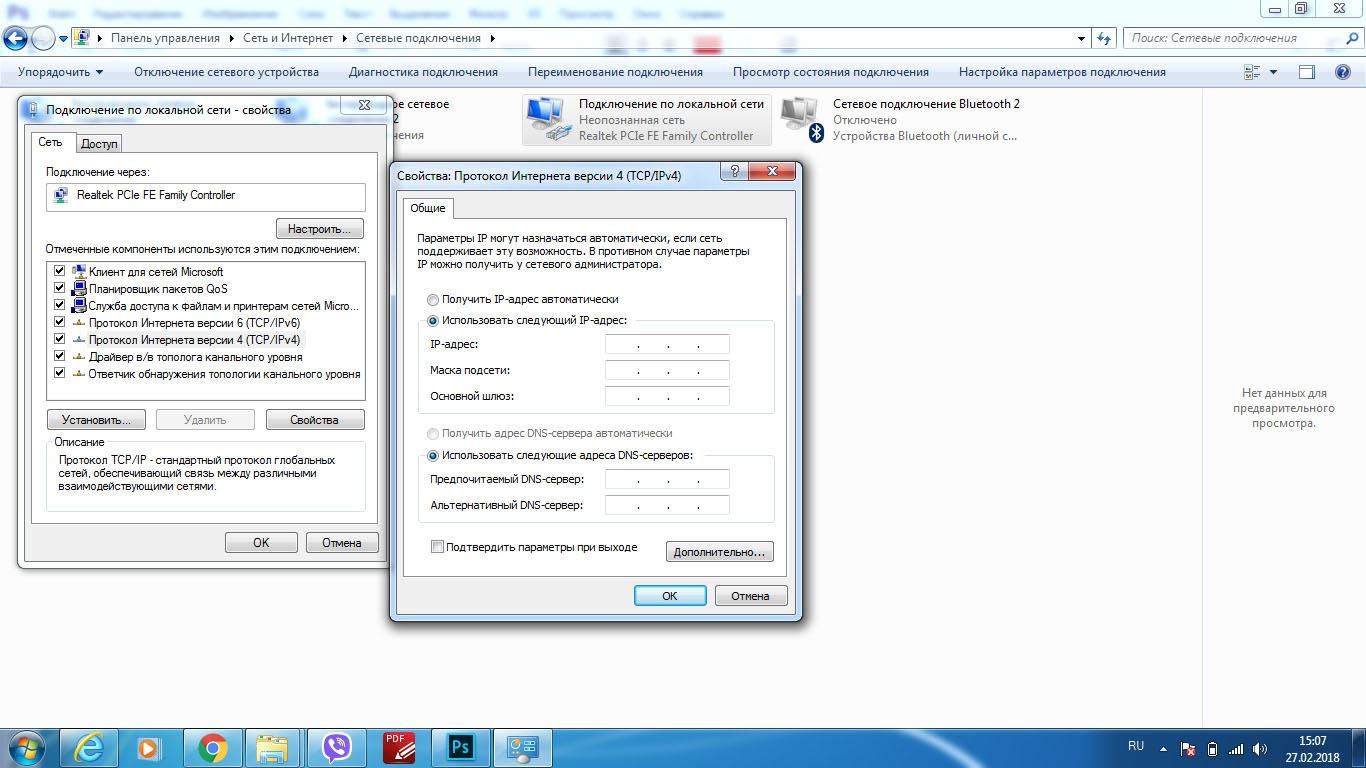Click Отключение сетевого устройства in the toolbar
Screen dimensions: 1366x768
tap(226, 72)
